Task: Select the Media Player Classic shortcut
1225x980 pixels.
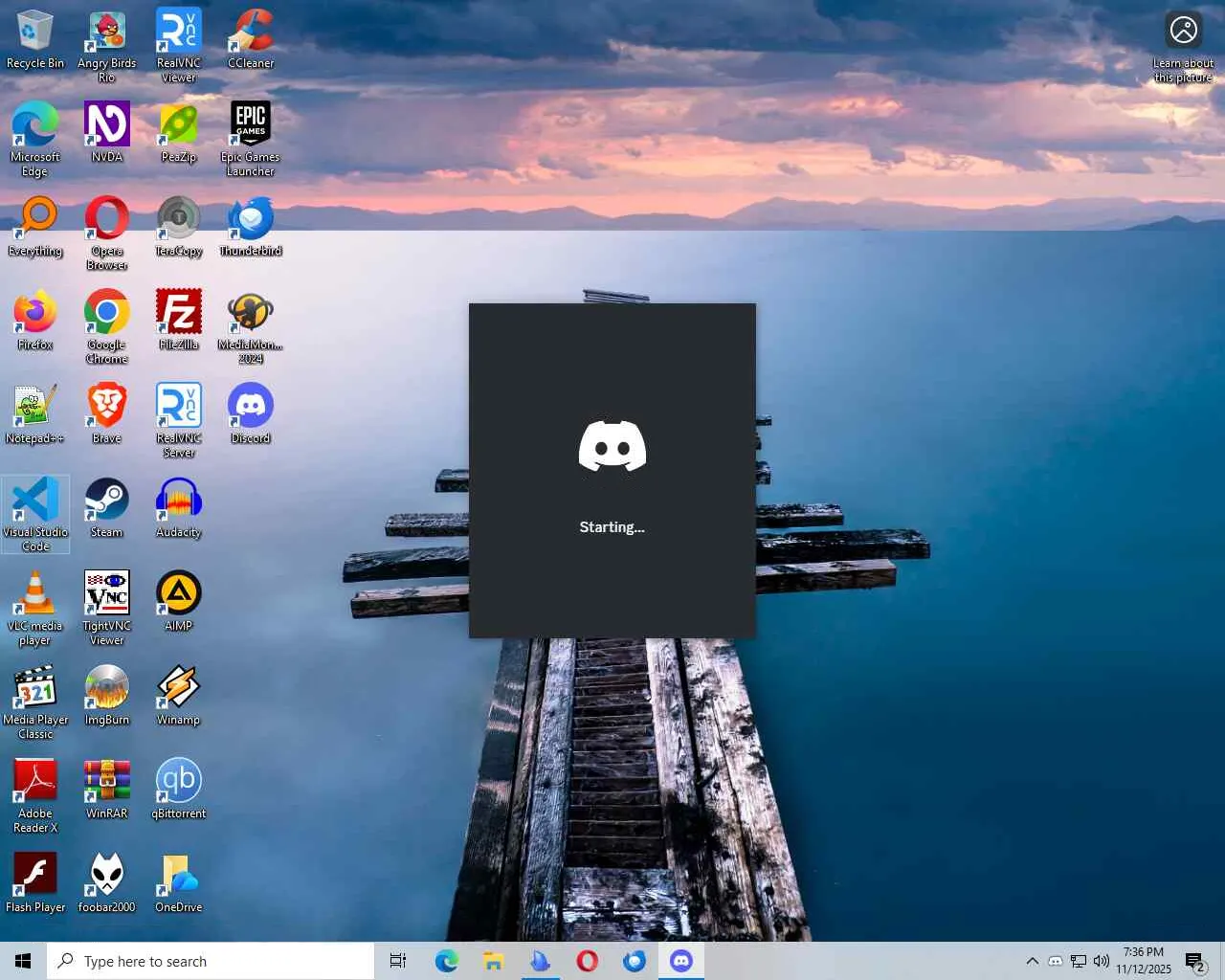Action: [x=35, y=702]
